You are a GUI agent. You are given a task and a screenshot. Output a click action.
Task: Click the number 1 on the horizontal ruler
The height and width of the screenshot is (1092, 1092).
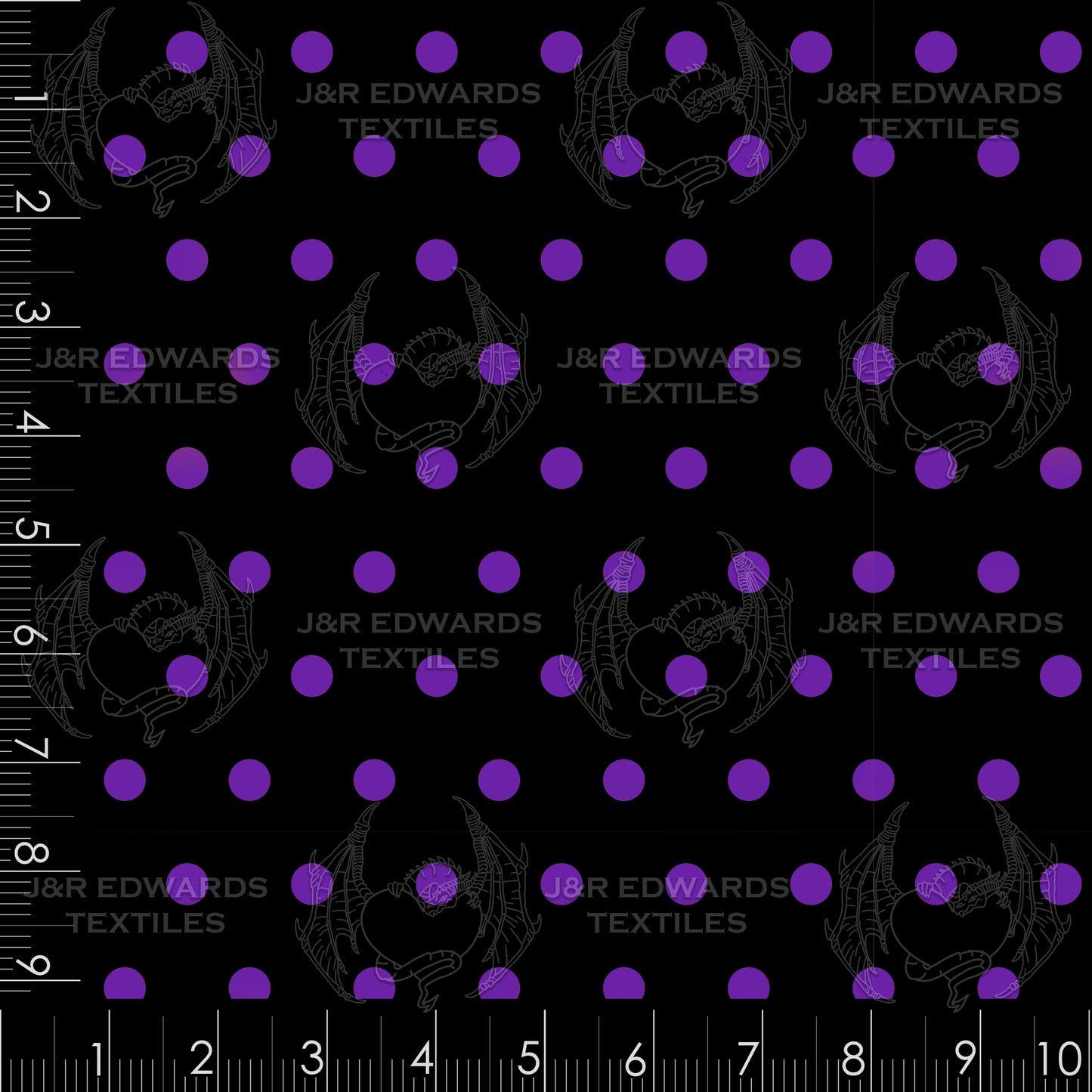97,1059
